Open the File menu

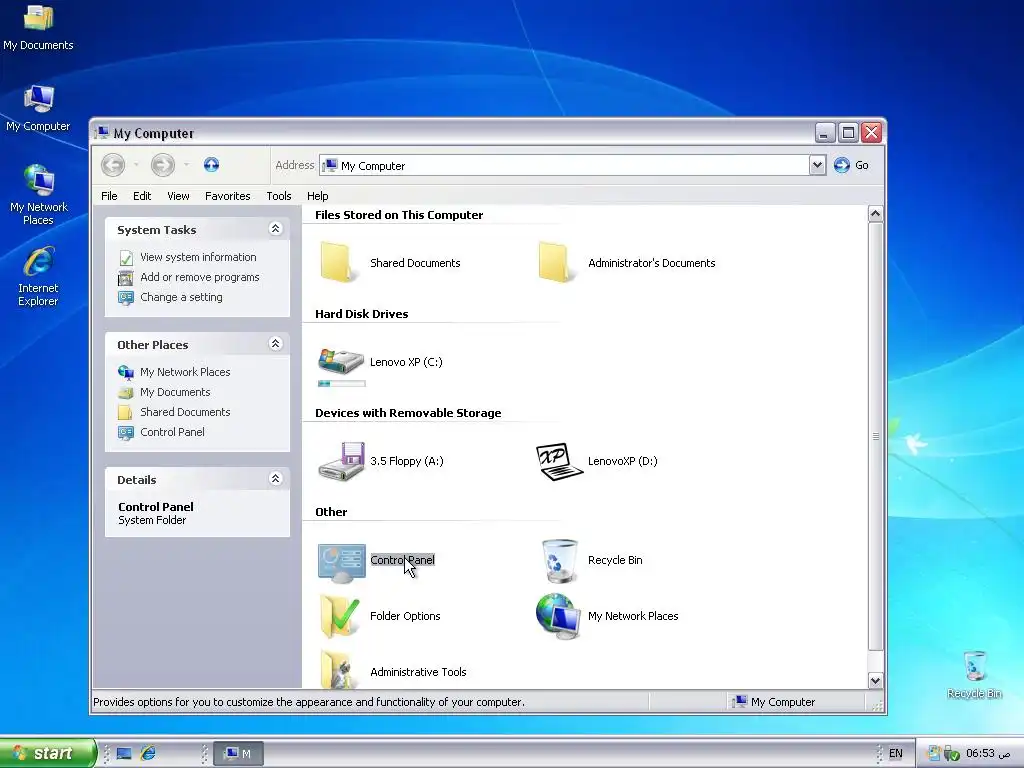(x=109, y=196)
